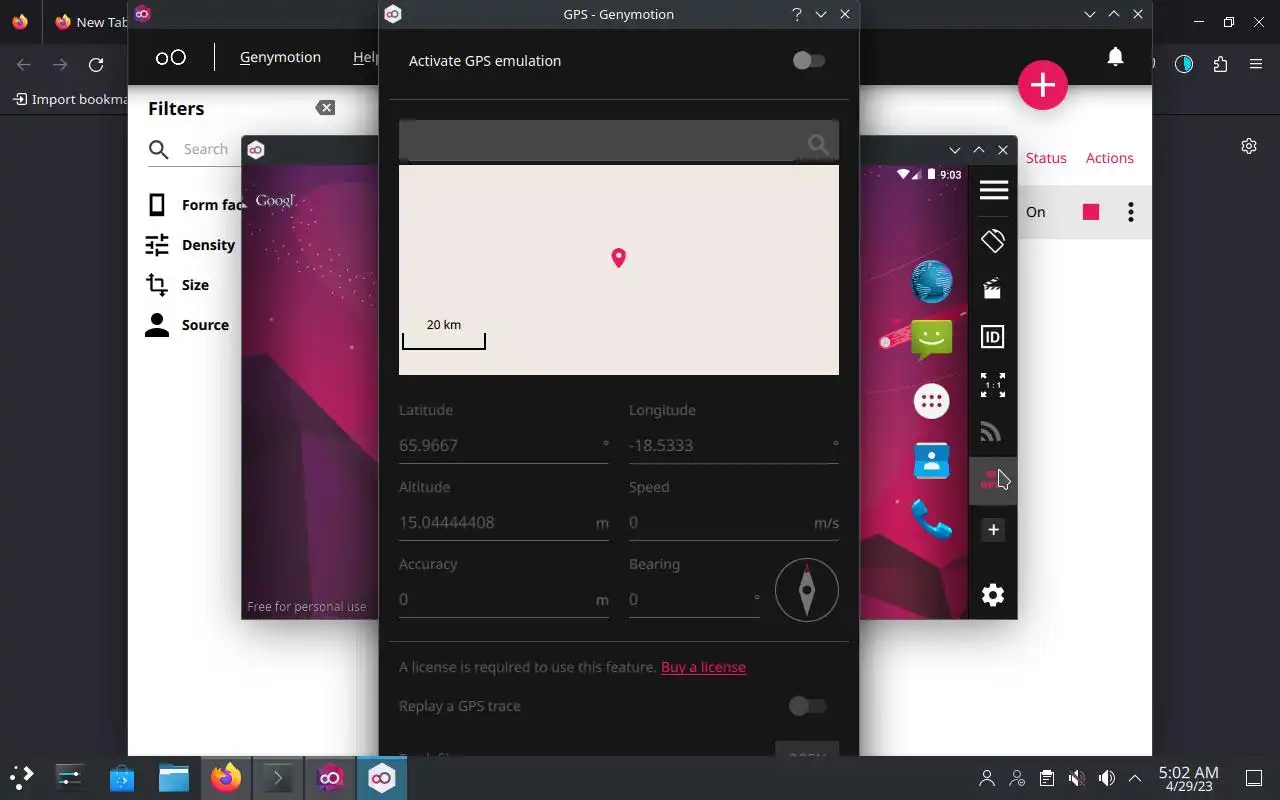Open Firefox application menu
This screenshot has height=800, width=1280.
point(1256,65)
